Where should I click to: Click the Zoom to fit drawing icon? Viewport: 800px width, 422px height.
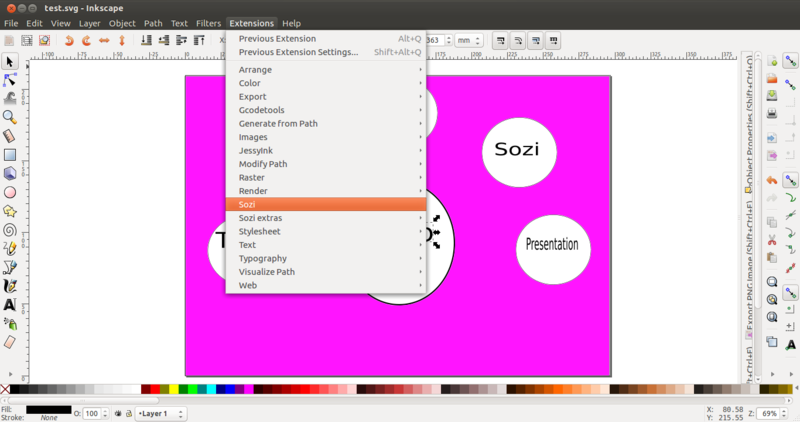click(x=772, y=299)
